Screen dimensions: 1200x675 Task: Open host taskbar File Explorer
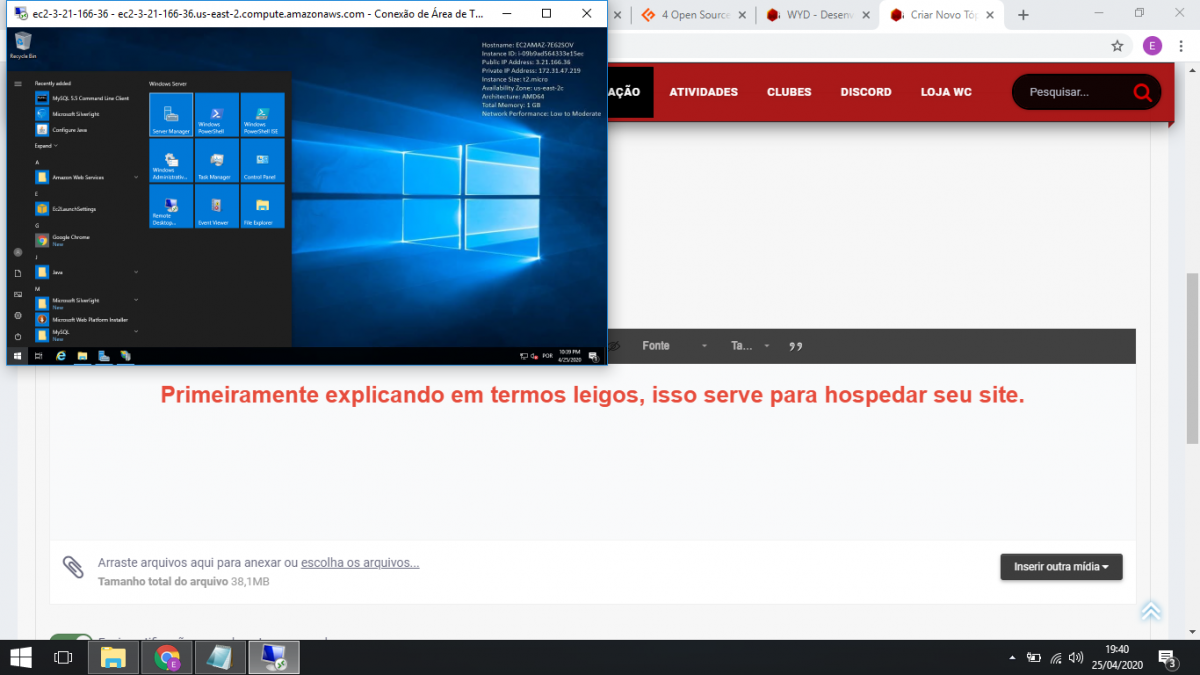point(113,657)
